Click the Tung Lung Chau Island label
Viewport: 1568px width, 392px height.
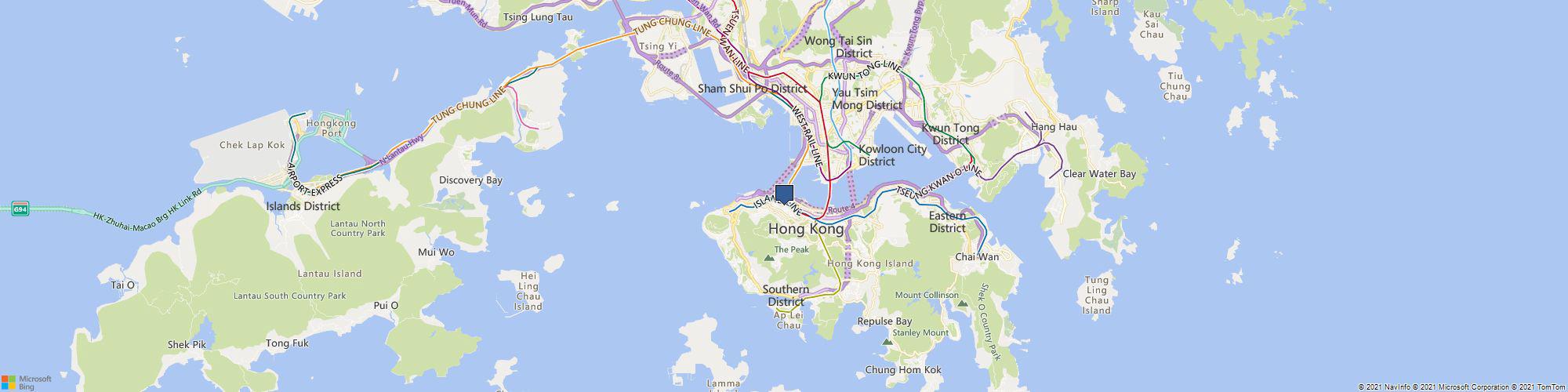click(x=1097, y=295)
